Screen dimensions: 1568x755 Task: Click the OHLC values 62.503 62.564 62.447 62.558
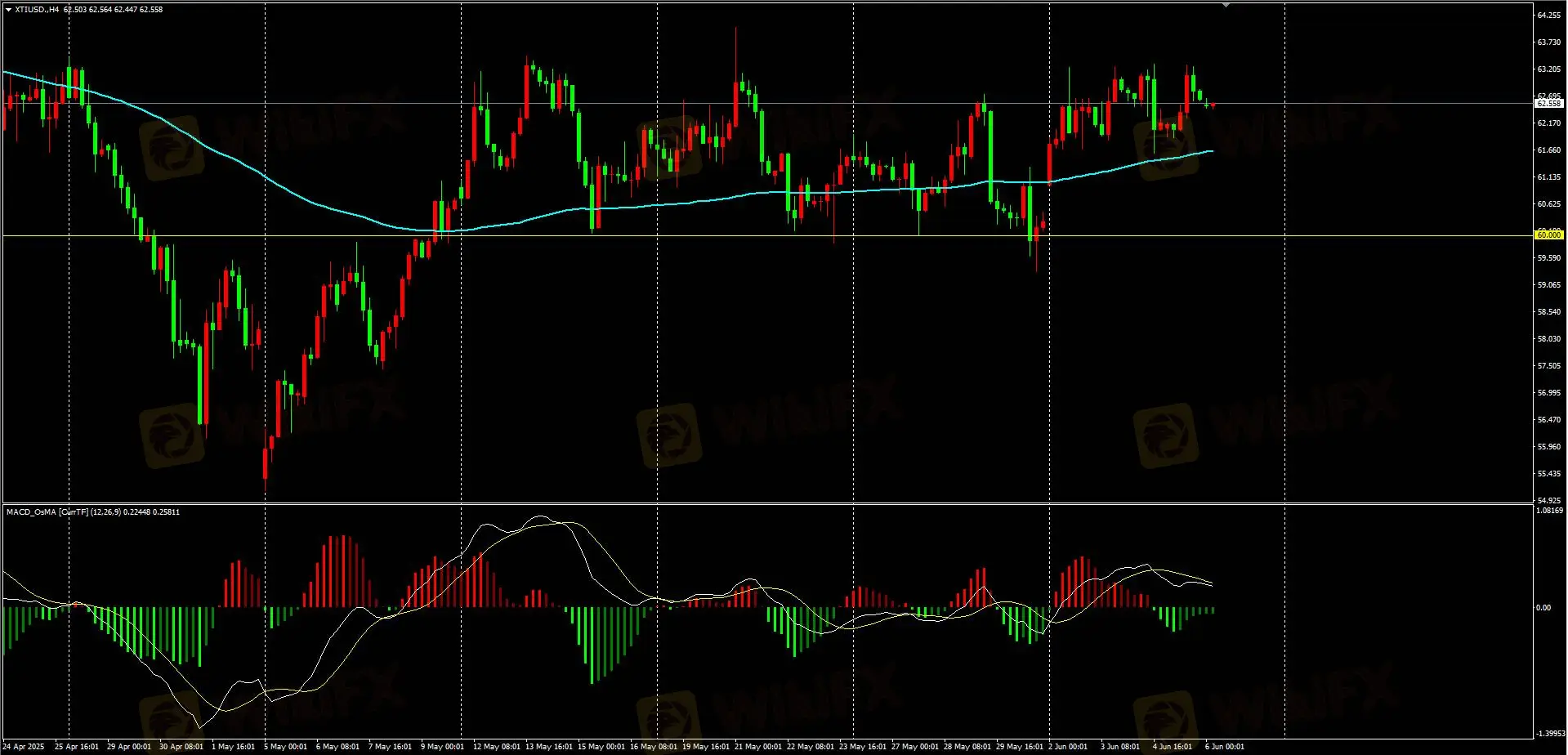[x=113, y=10]
